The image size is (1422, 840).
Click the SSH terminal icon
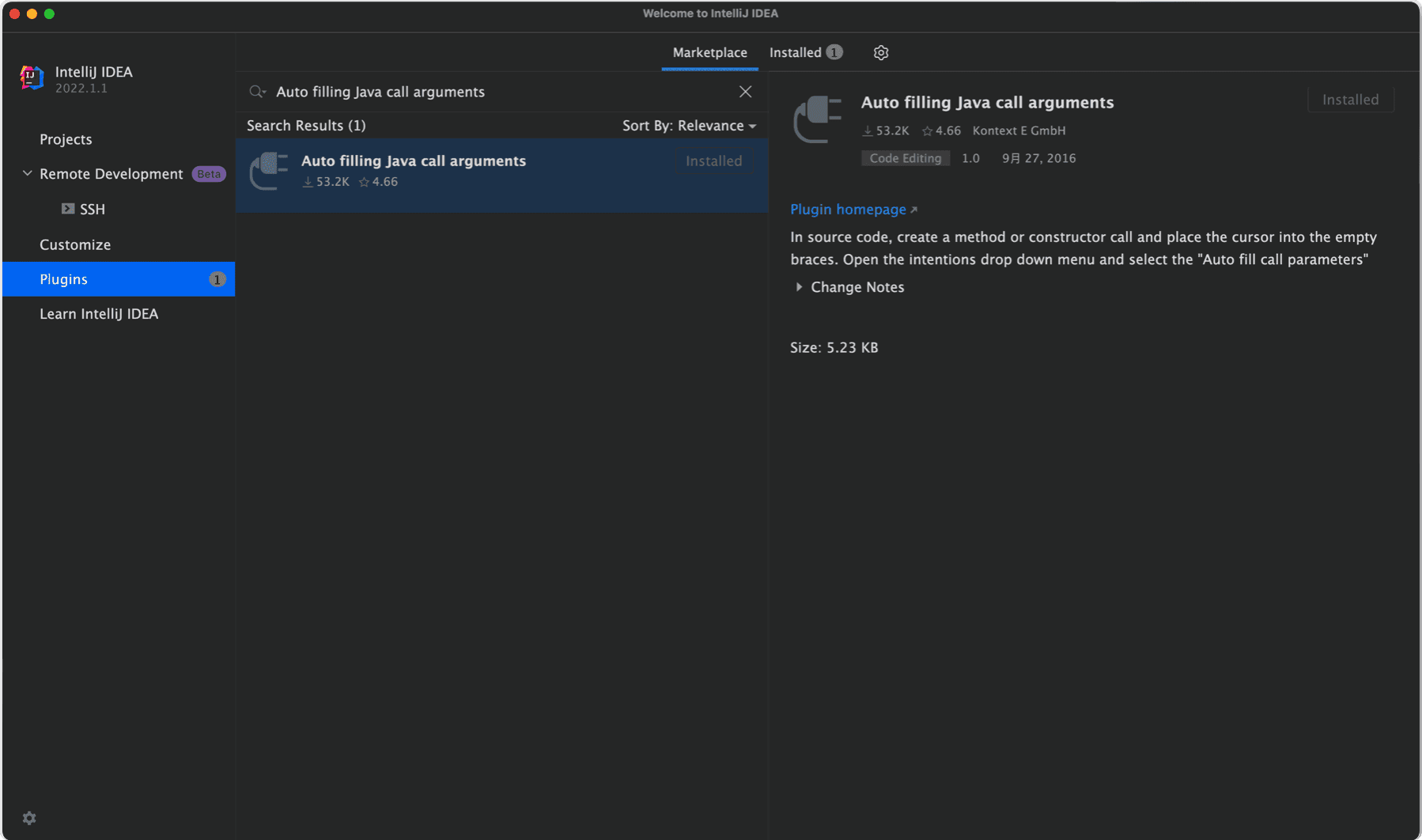pos(68,209)
